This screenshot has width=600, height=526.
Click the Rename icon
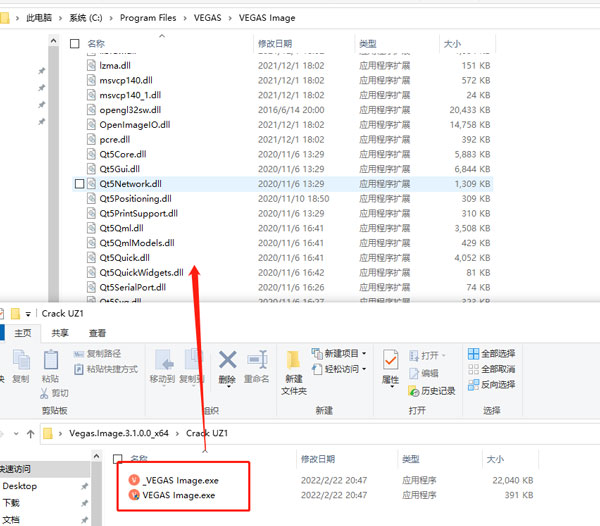[x=257, y=360]
